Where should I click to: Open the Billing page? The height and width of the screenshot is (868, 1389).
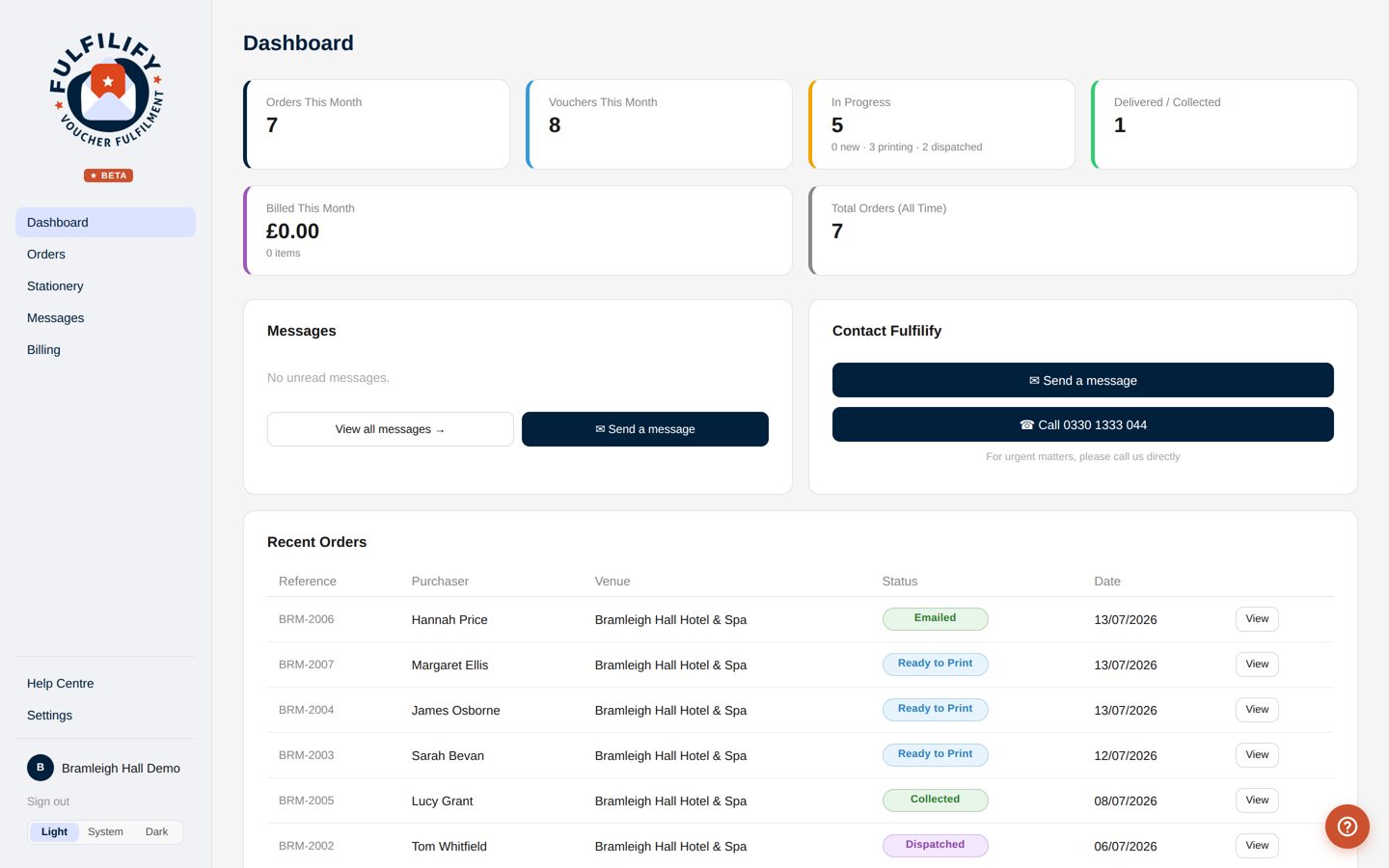[x=105, y=349]
